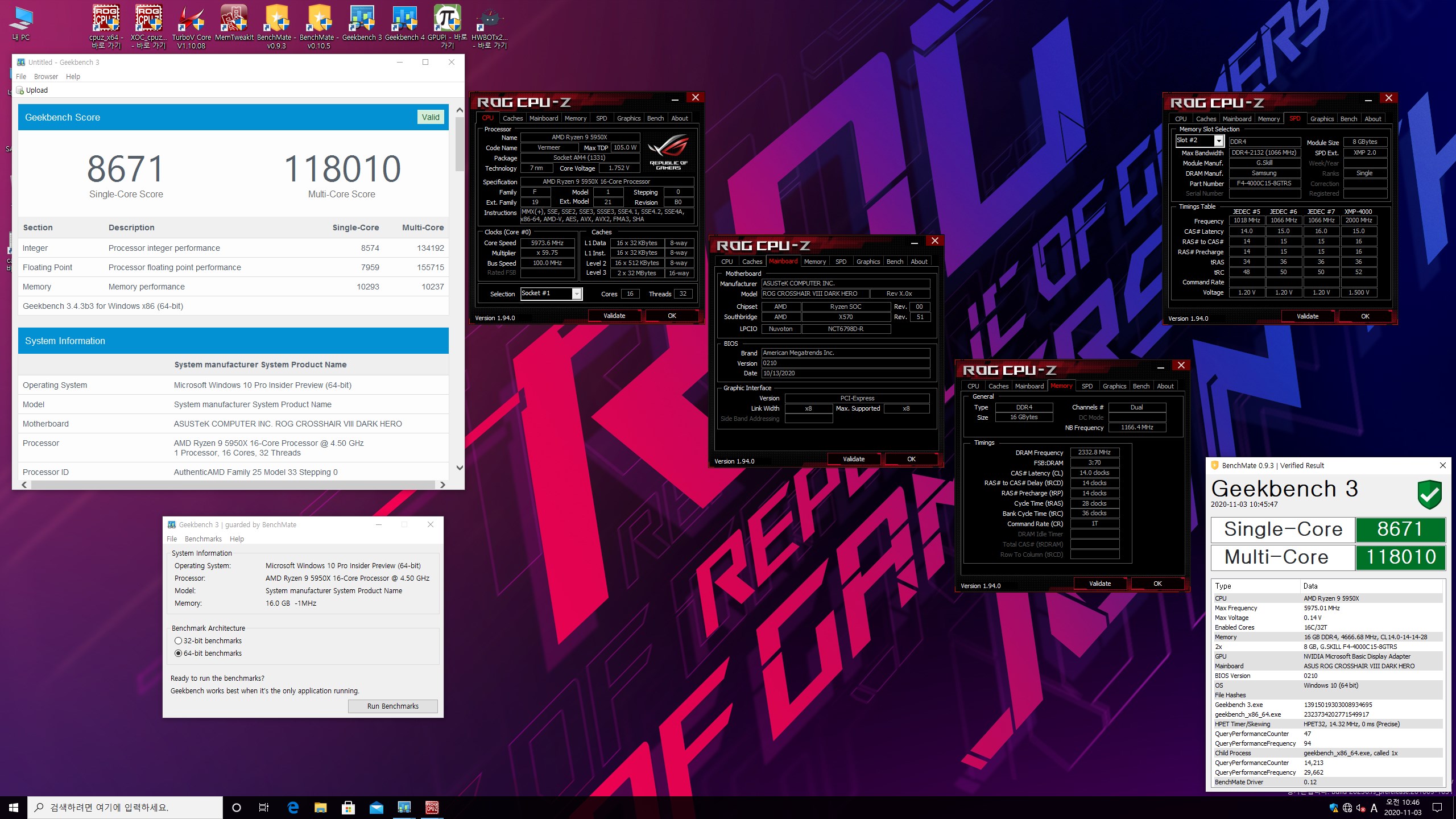The height and width of the screenshot is (819, 1456).
Task: Click the Memory row in Geekbench results
Action: tap(233, 287)
